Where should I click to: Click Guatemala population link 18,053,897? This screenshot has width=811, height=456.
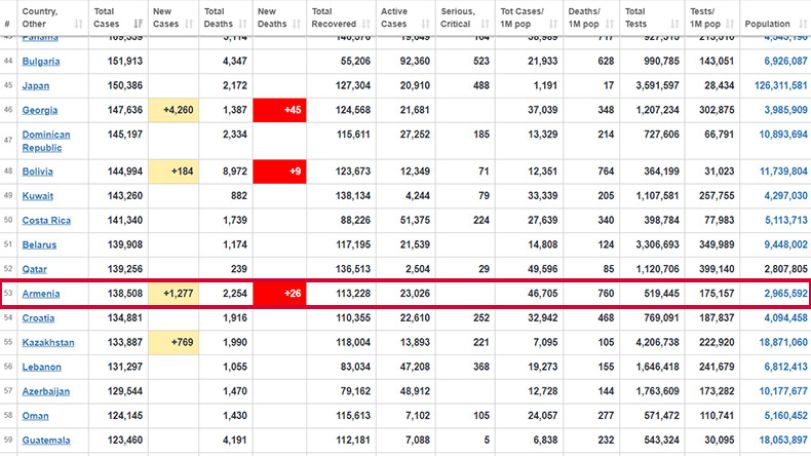tap(783, 440)
